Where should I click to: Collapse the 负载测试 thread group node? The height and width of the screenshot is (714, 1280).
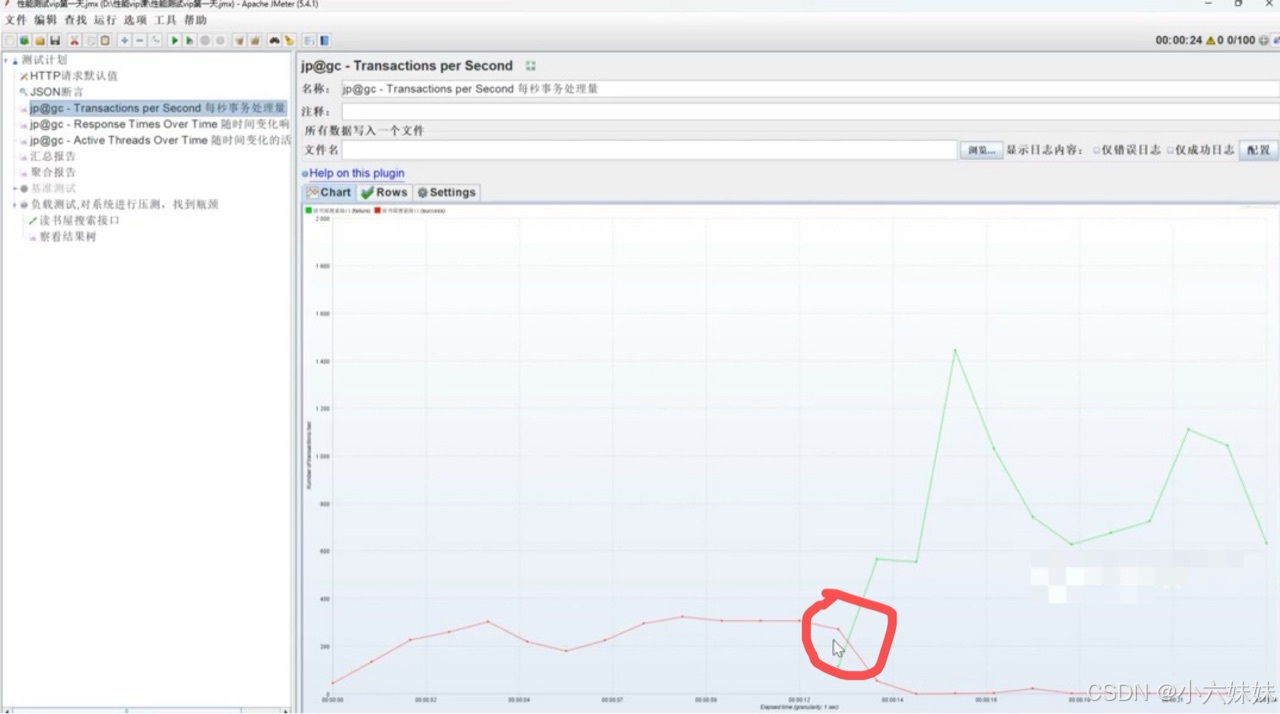coord(15,204)
